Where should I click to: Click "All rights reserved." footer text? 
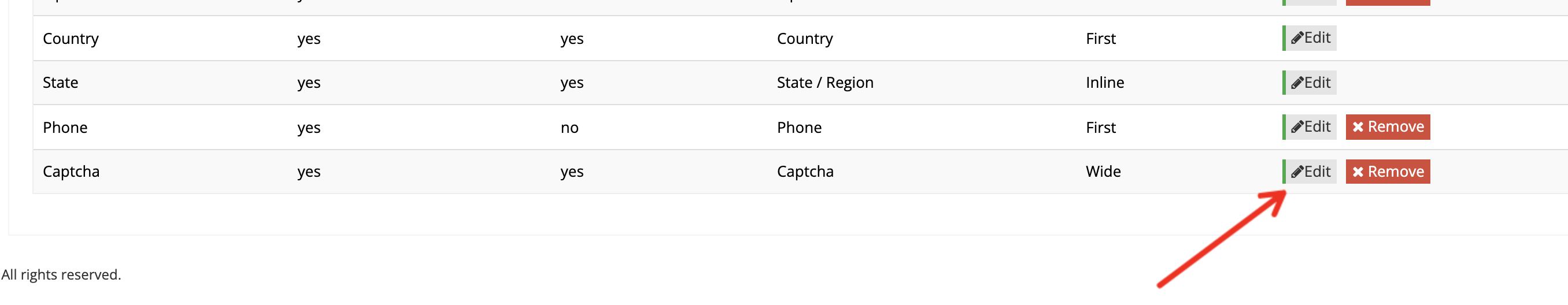[61, 274]
